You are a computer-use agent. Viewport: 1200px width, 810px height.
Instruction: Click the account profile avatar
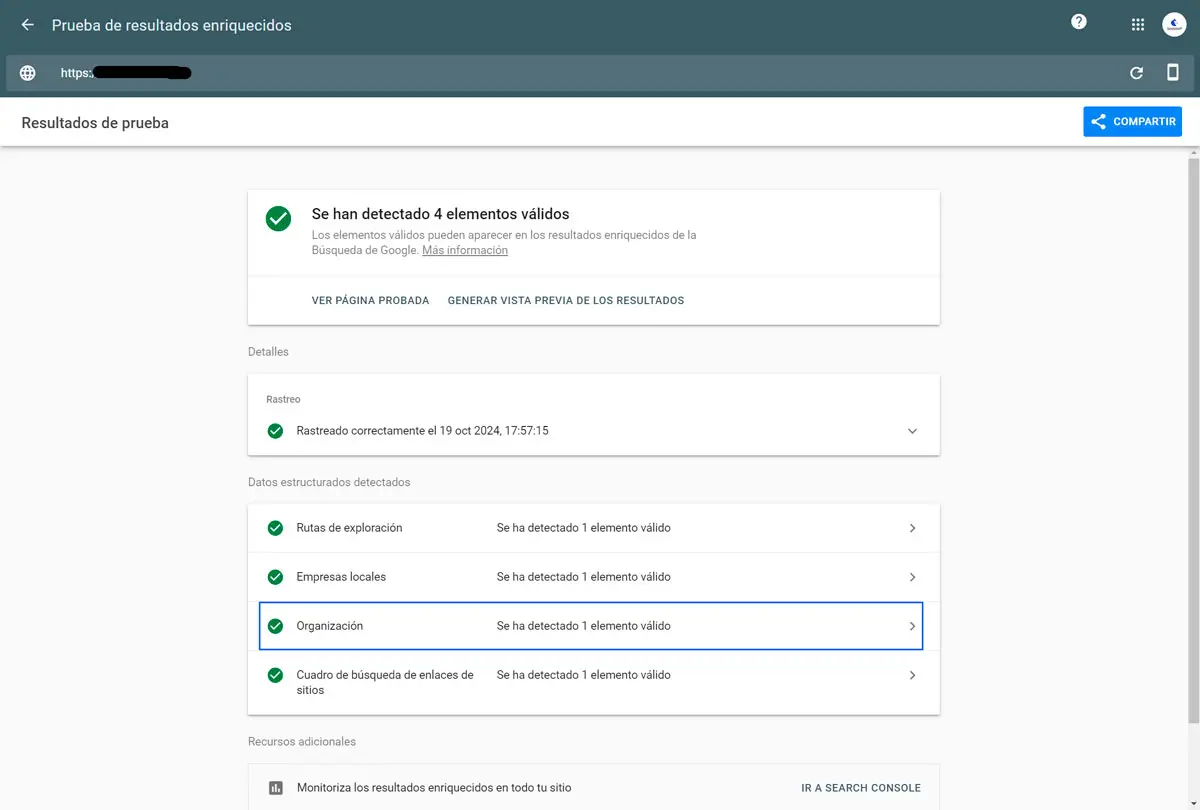click(x=1173, y=25)
